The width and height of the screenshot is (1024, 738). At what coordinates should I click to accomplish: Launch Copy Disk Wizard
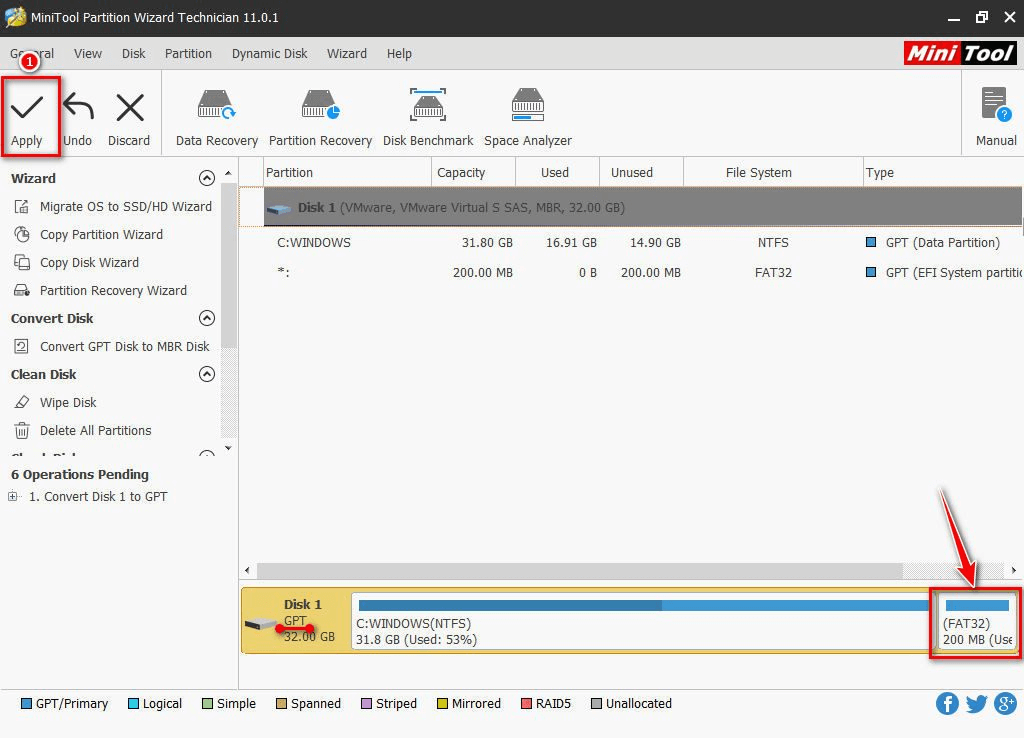click(x=89, y=263)
